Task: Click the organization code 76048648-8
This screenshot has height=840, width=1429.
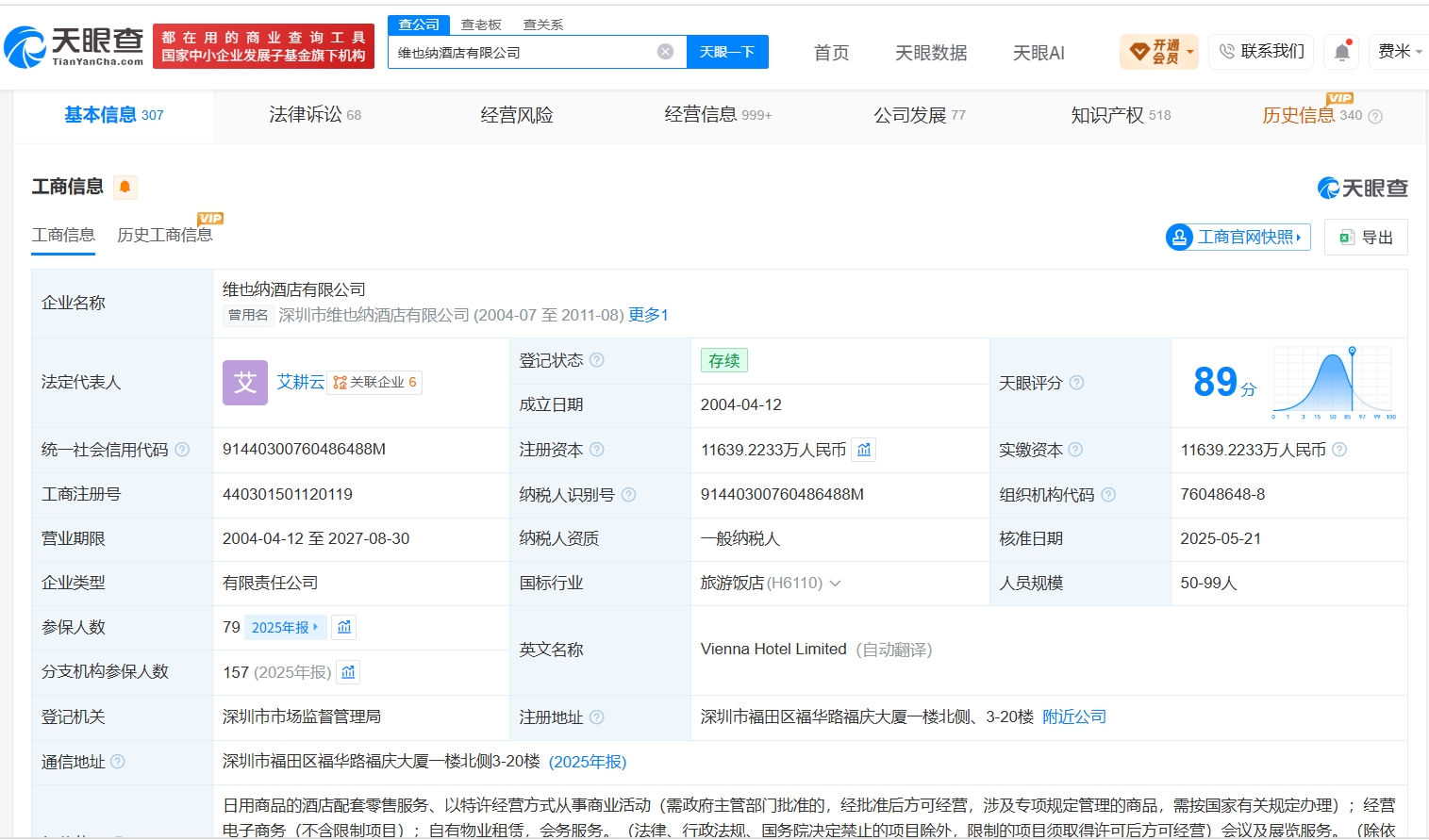Action: pyautogui.click(x=1222, y=494)
